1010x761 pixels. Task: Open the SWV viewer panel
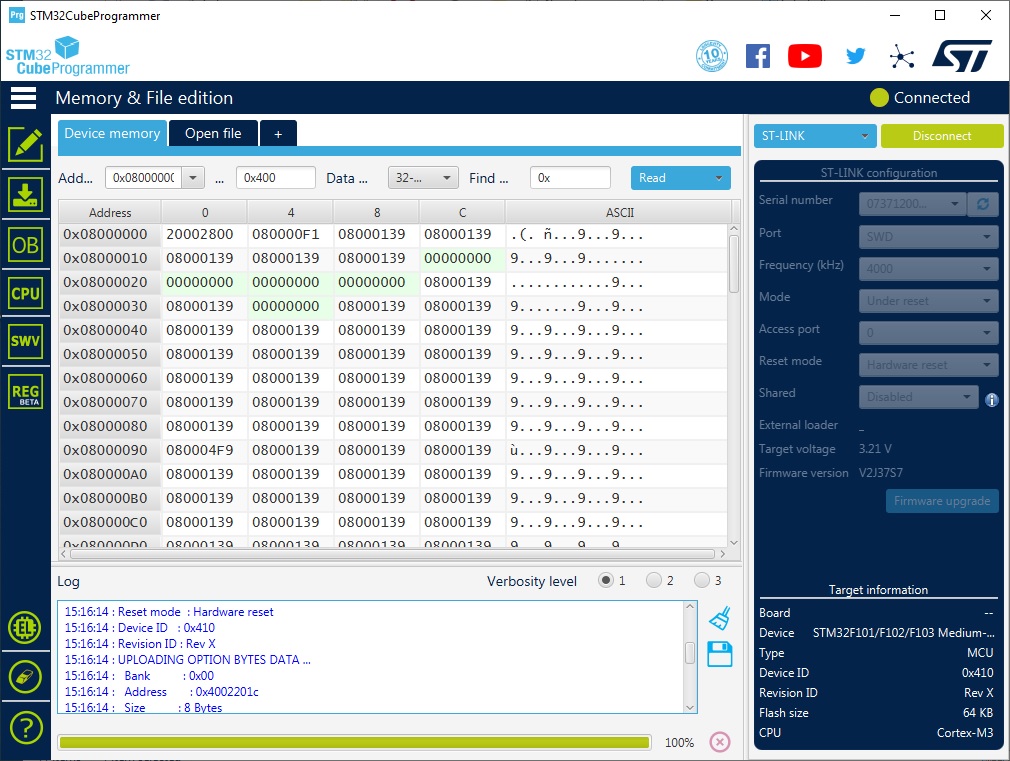point(26,342)
